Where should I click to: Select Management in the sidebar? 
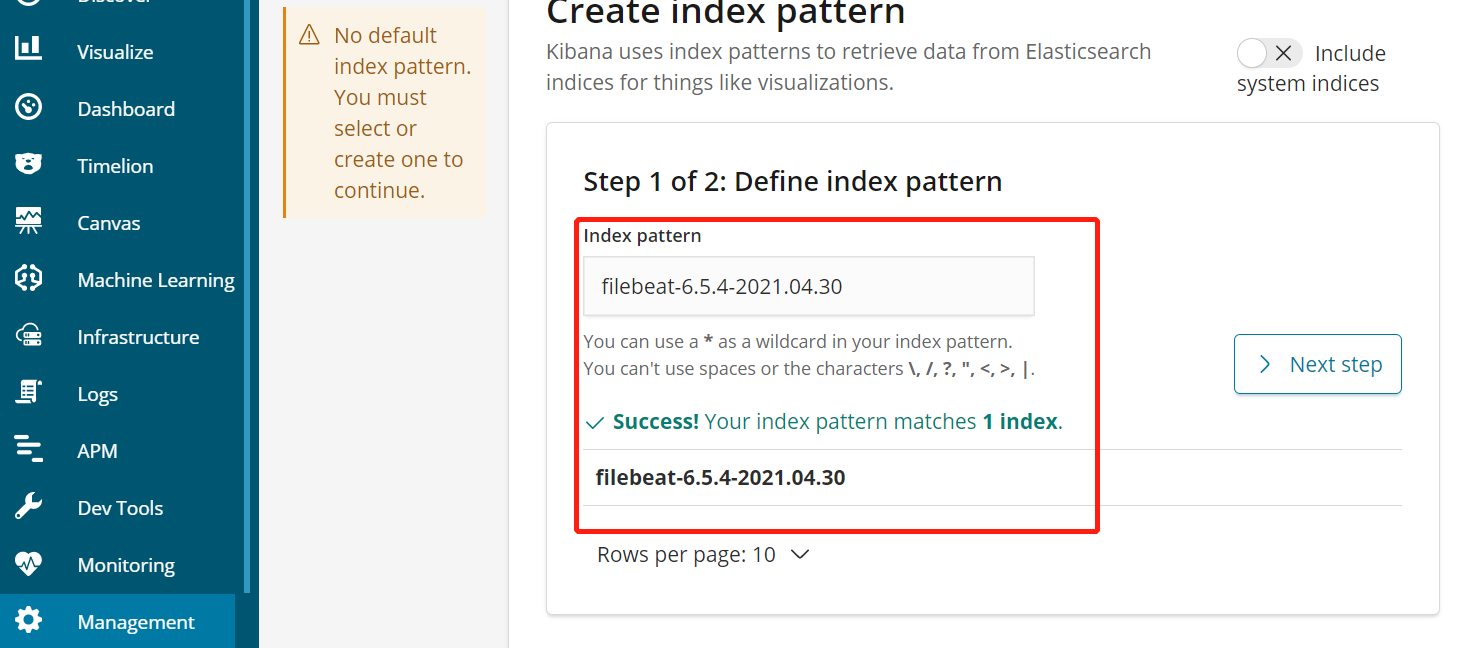[x=118, y=622]
